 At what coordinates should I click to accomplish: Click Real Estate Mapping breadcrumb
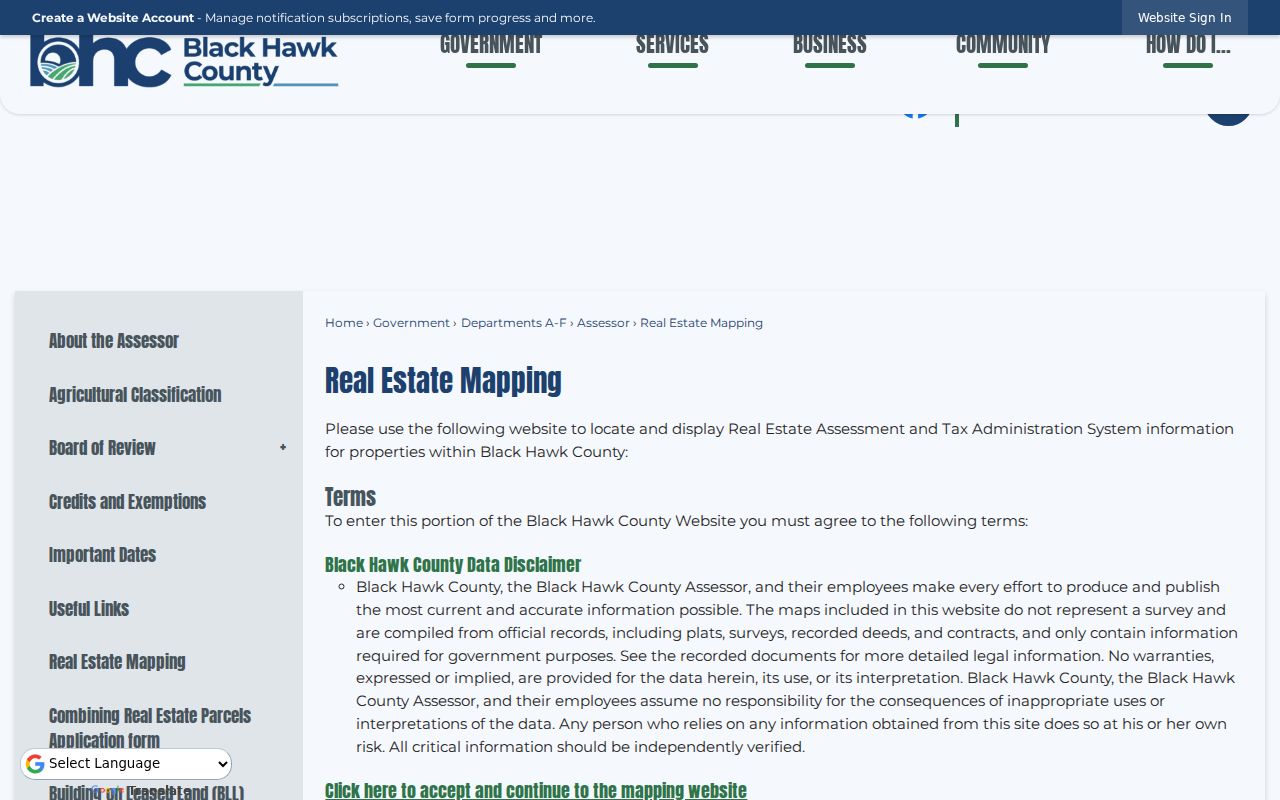pyautogui.click(x=701, y=323)
